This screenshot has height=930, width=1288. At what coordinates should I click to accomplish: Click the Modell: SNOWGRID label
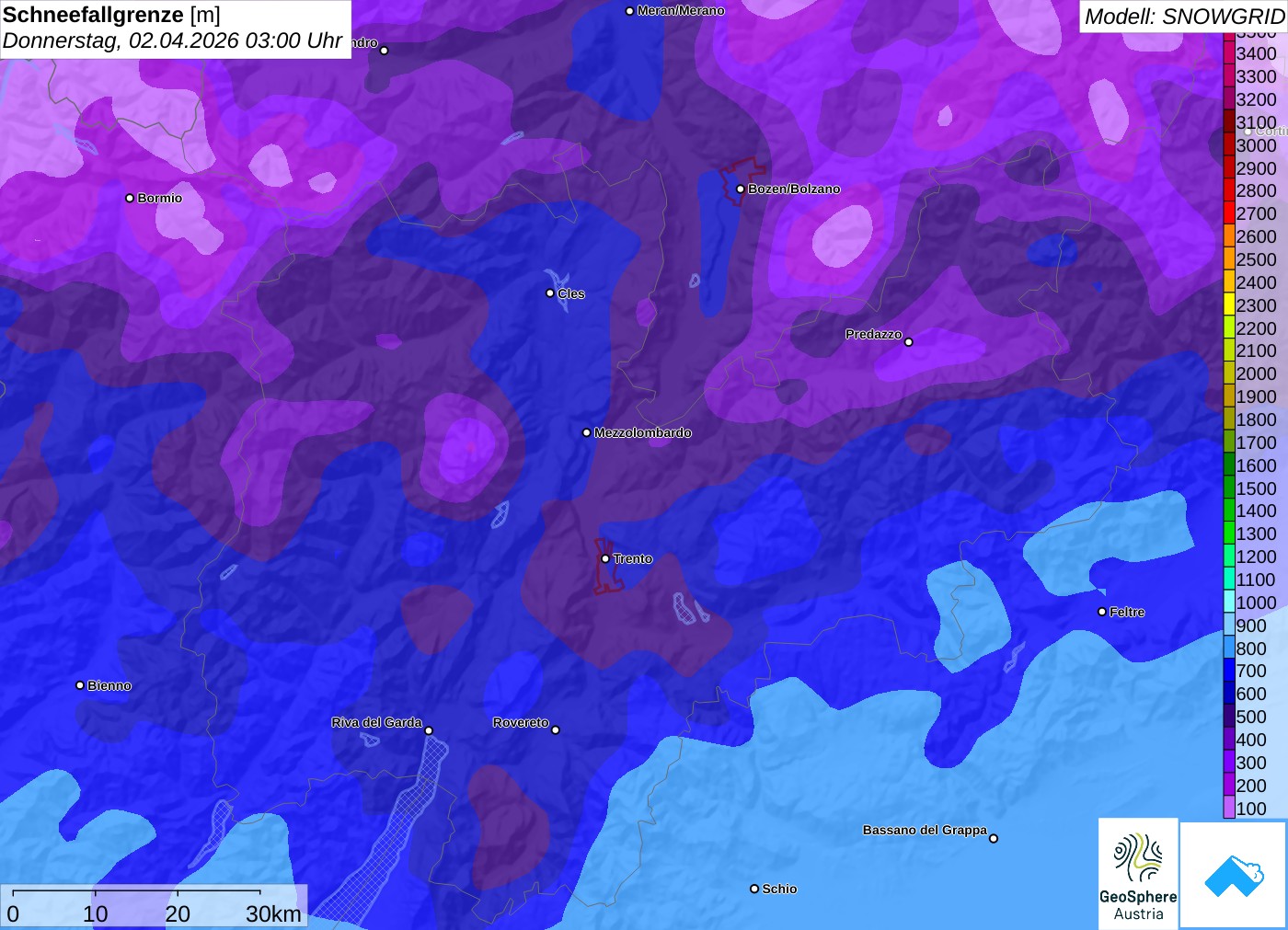(1184, 17)
